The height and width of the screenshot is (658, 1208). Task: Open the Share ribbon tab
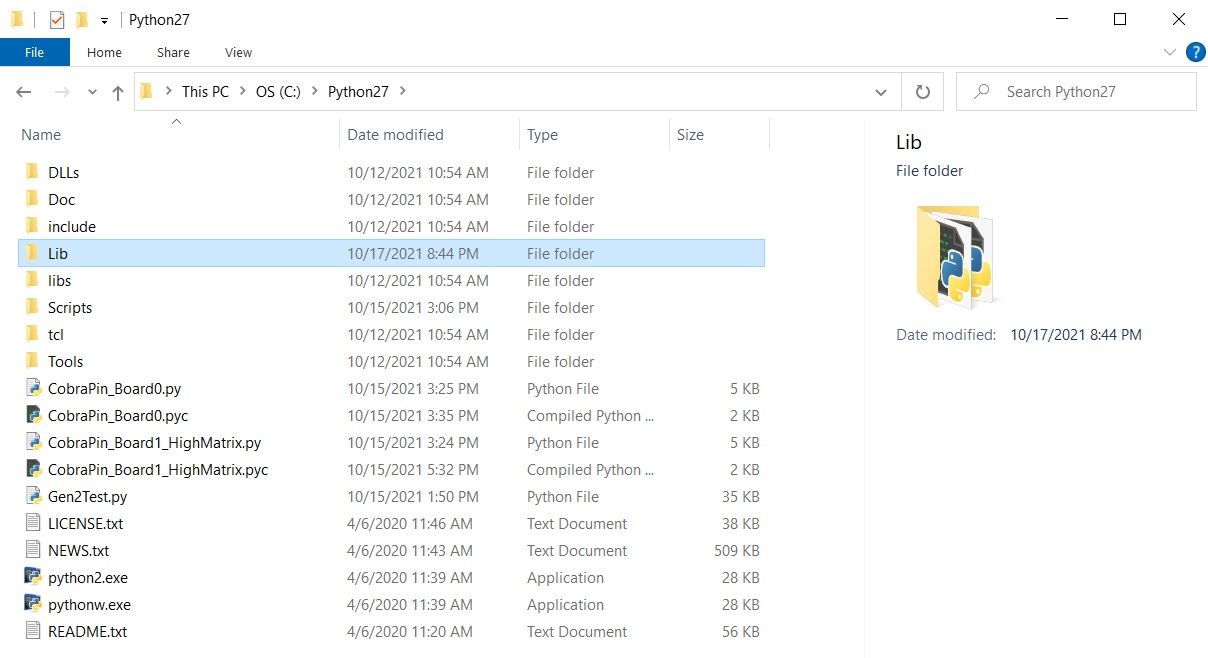pos(173,52)
